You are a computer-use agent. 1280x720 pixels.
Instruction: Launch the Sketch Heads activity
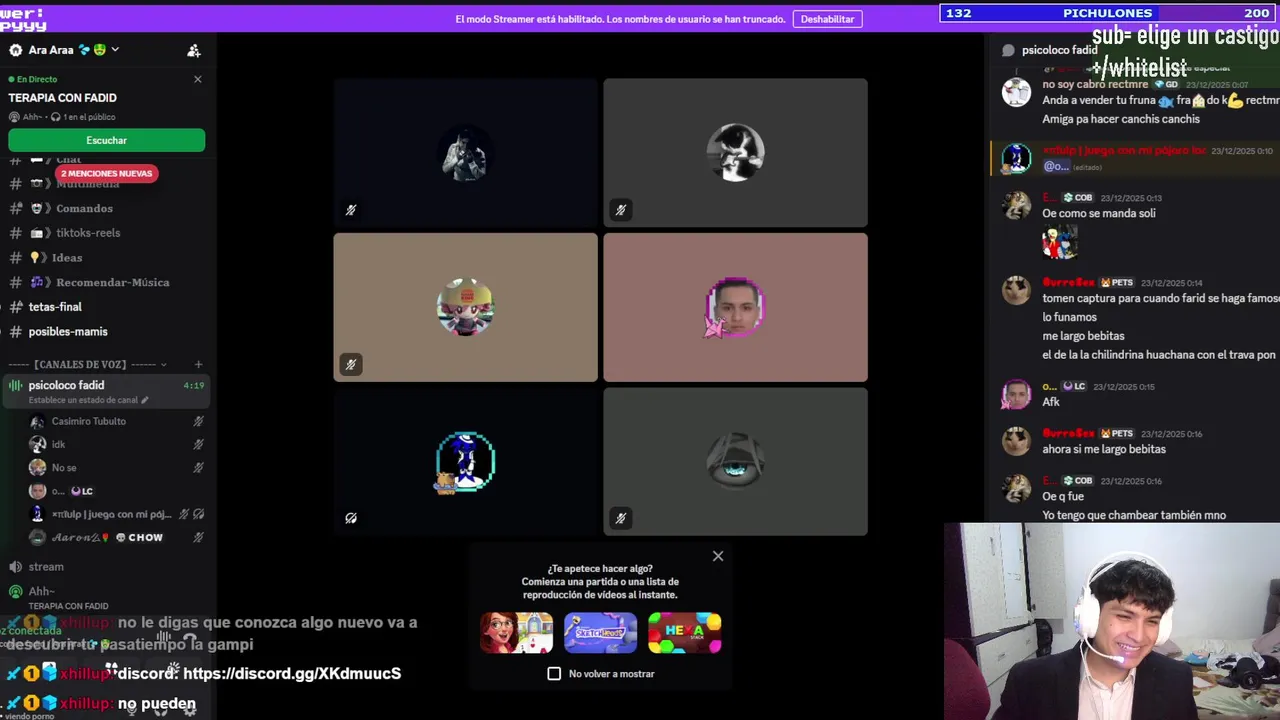[x=600, y=633]
